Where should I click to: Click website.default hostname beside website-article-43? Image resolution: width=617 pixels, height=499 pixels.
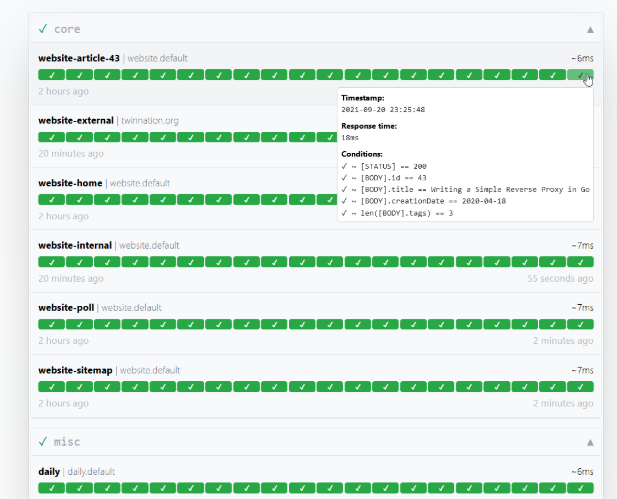point(157,58)
